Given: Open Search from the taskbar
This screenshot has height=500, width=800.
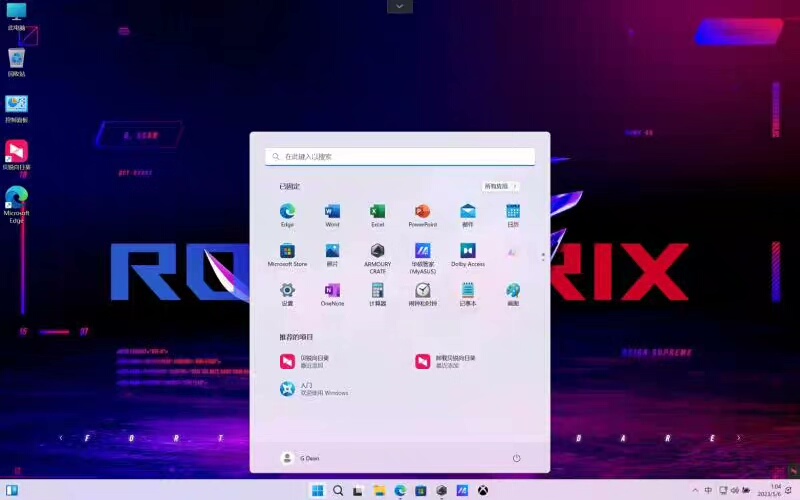Looking at the screenshot, I should click(338, 490).
